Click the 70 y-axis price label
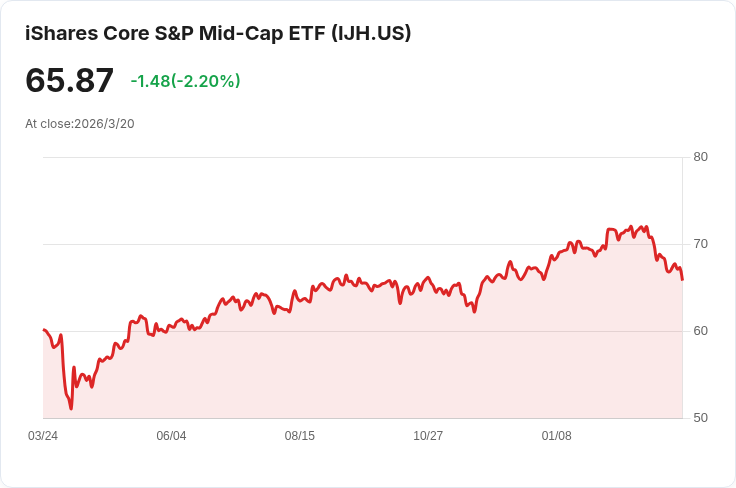736x488 pixels. [x=700, y=244]
